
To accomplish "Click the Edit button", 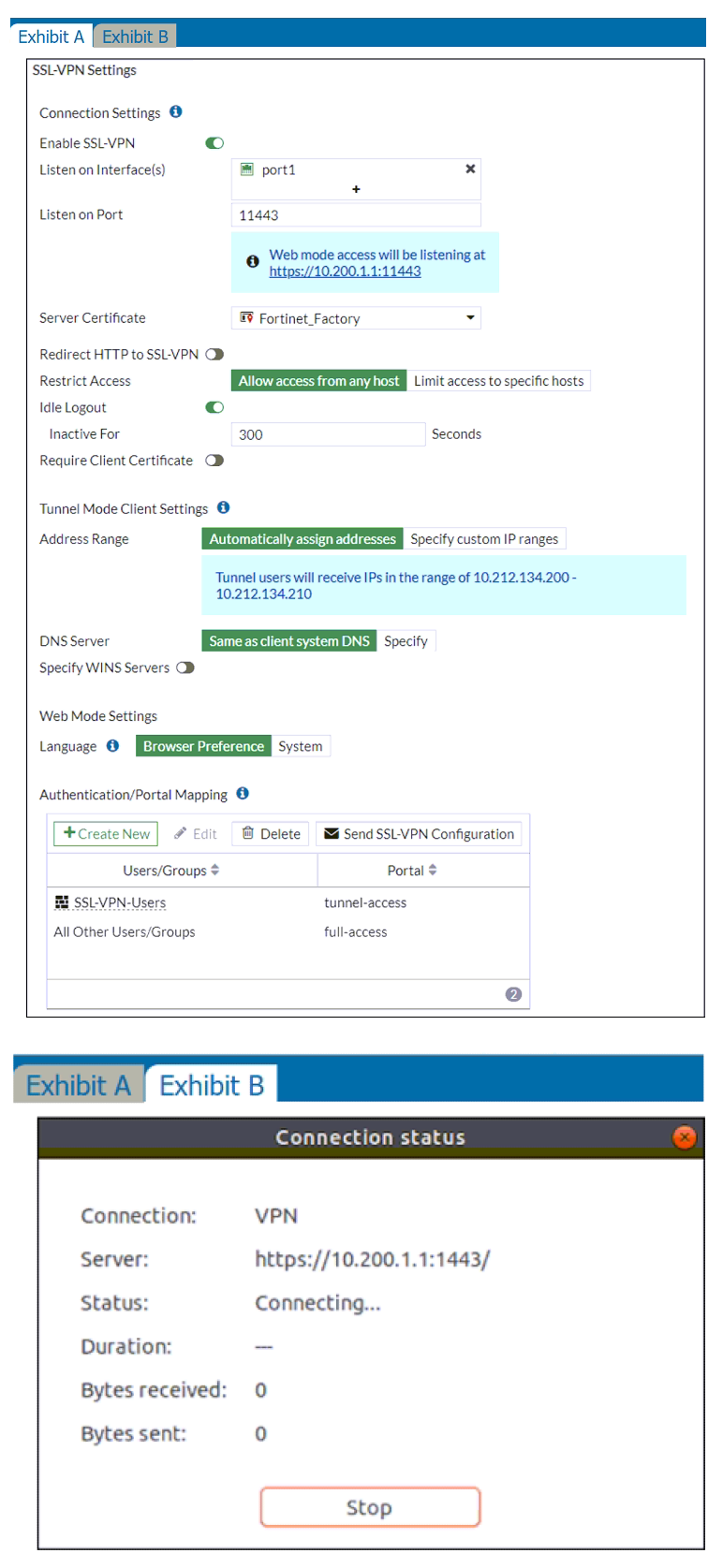I will [x=195, y=834].
